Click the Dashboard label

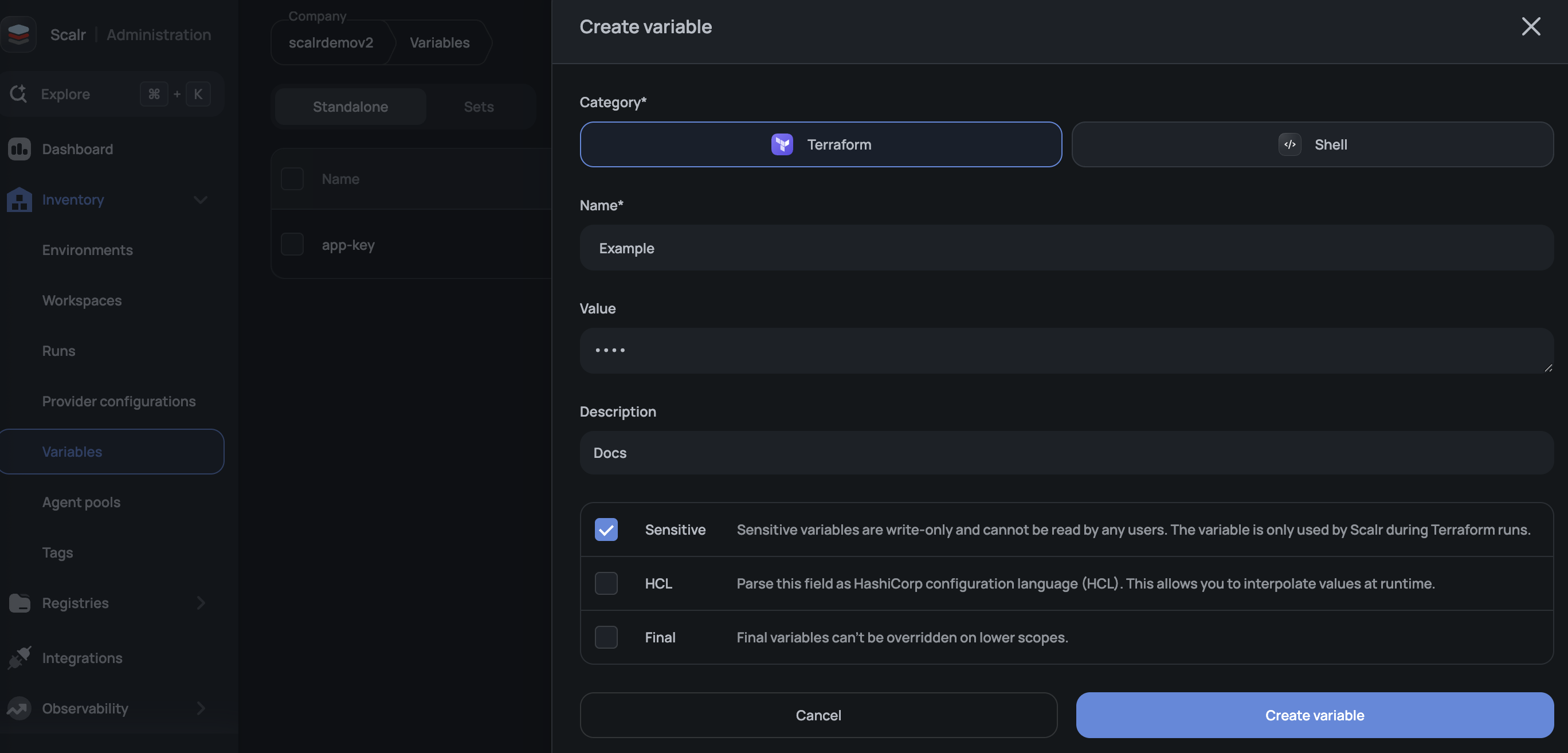click(77, 149)
